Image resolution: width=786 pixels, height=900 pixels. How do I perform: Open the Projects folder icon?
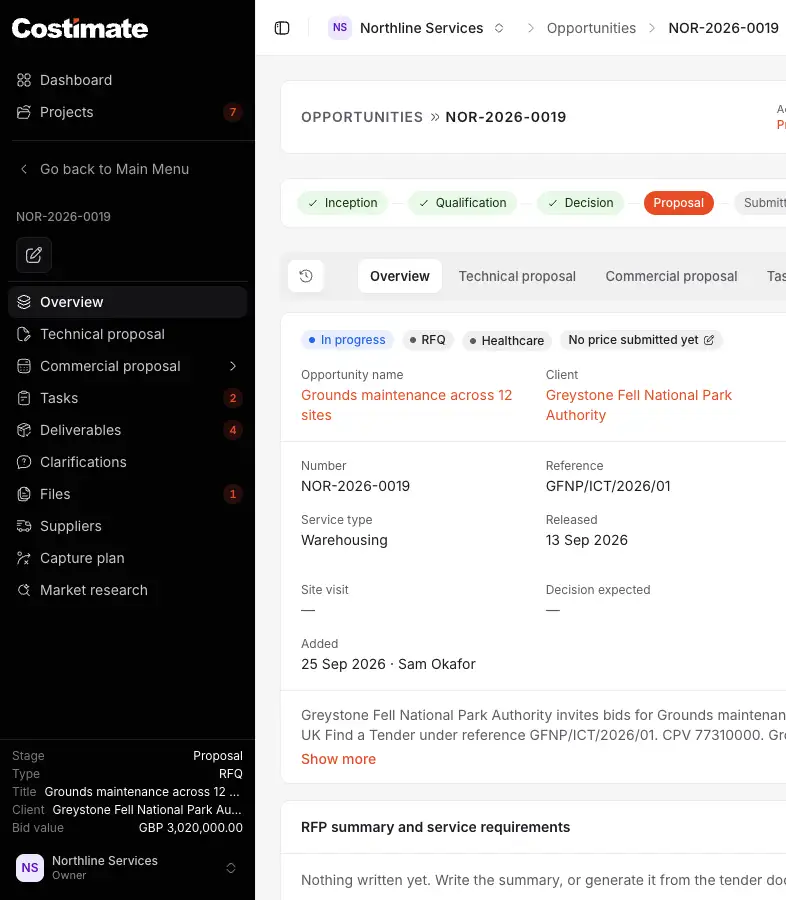(24, 112)
